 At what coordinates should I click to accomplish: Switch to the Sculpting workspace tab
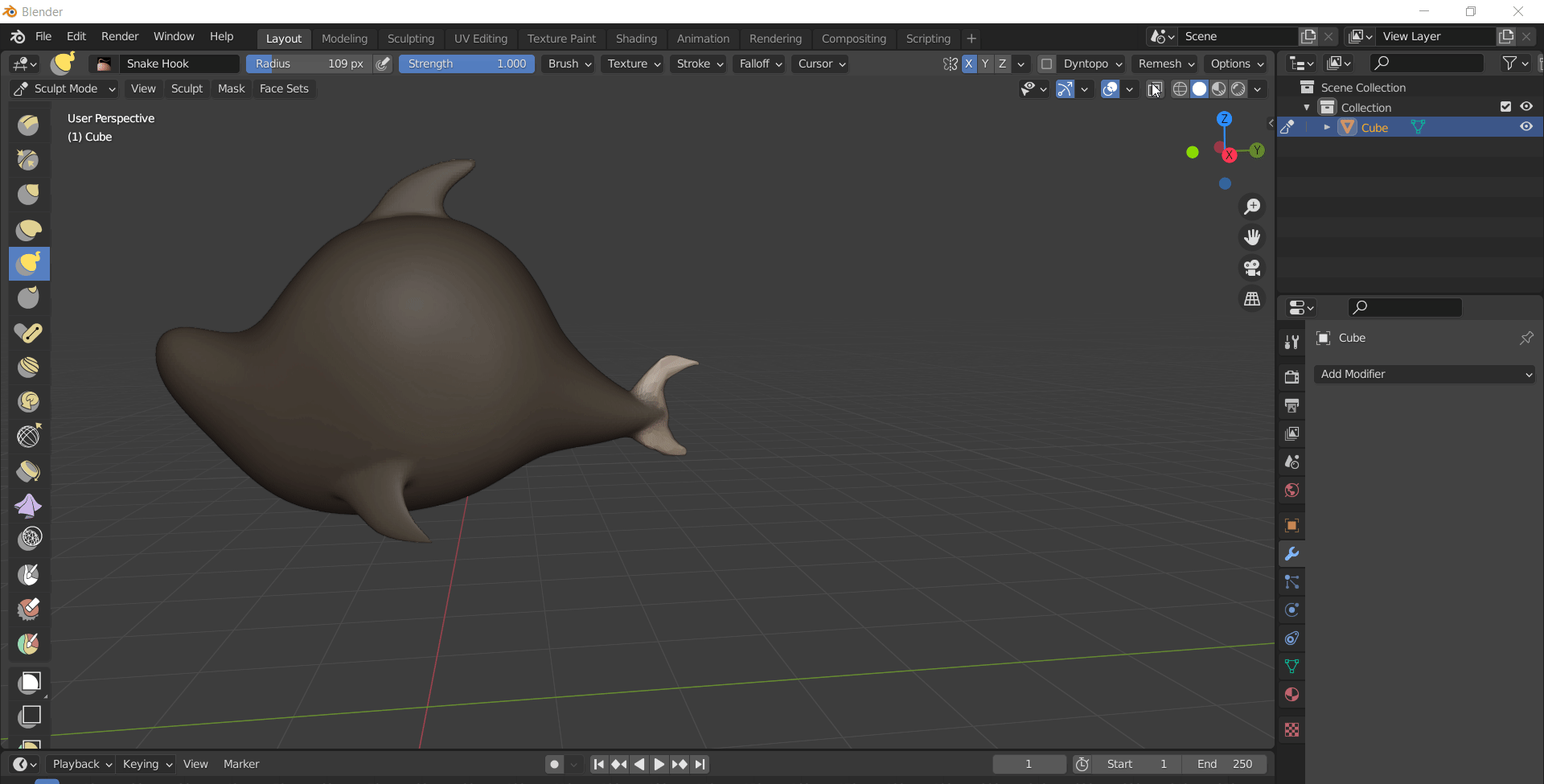coord(410,39)
